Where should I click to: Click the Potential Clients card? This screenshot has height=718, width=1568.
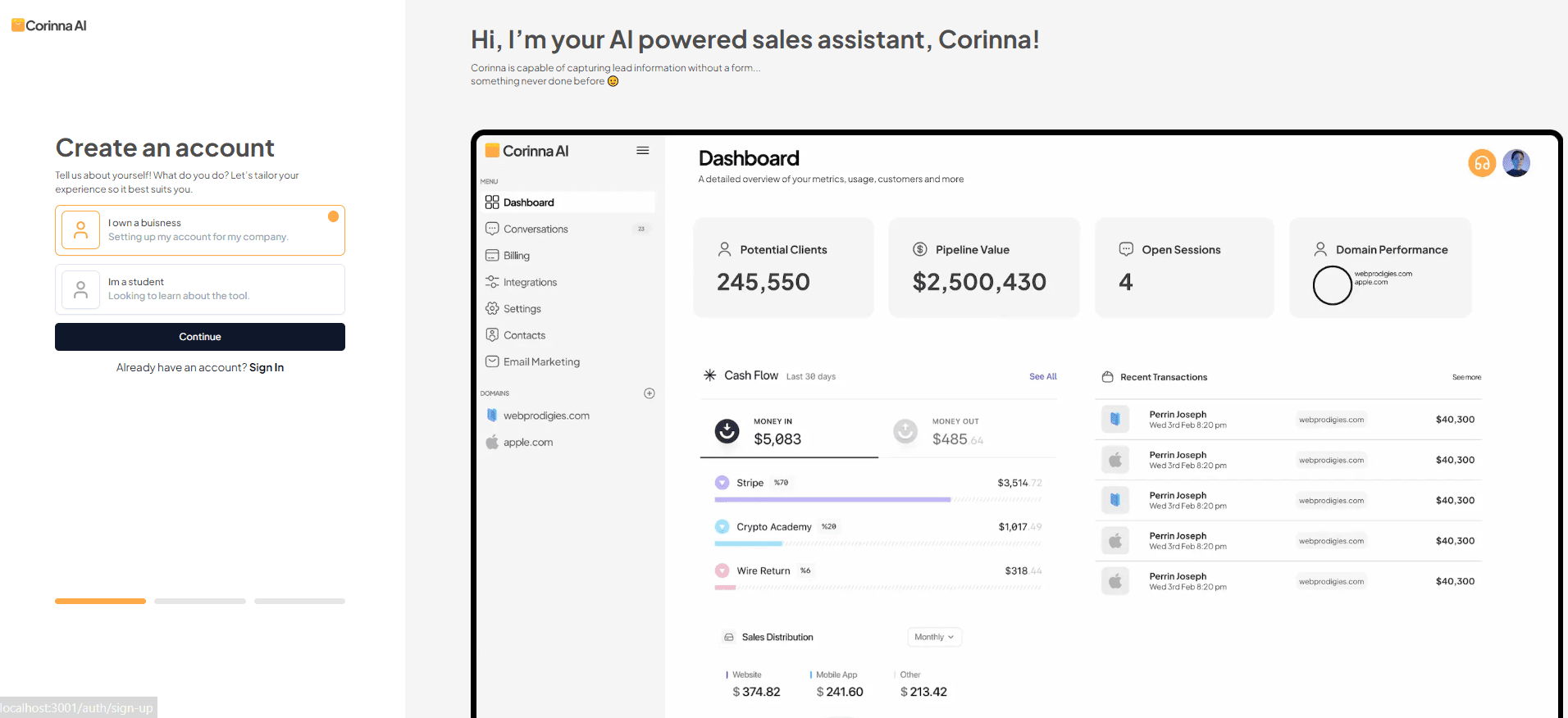pos(783,267)
